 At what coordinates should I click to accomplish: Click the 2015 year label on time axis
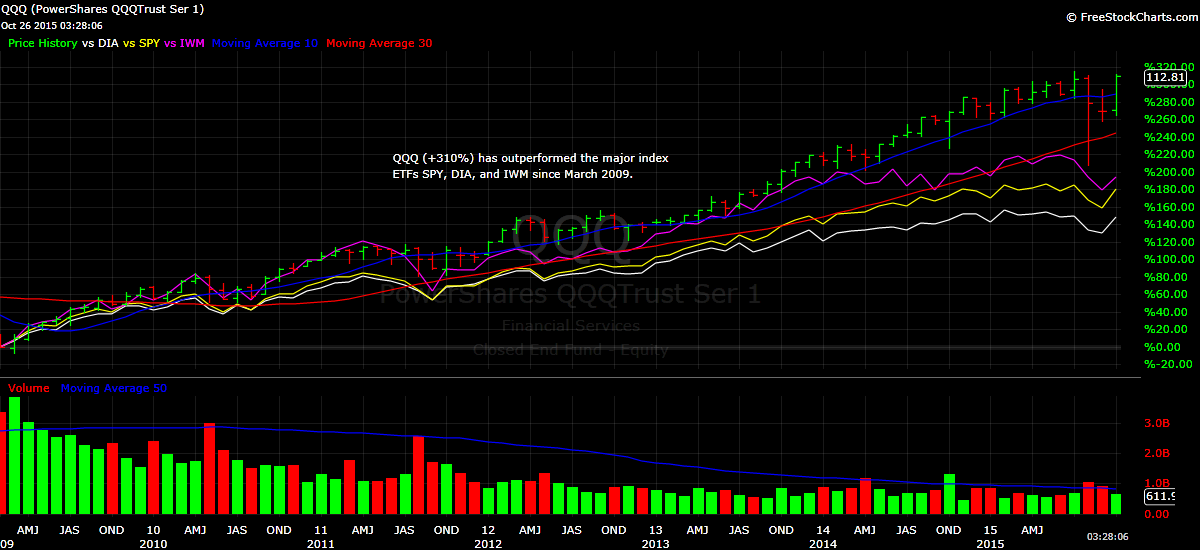tap(990, 544)
